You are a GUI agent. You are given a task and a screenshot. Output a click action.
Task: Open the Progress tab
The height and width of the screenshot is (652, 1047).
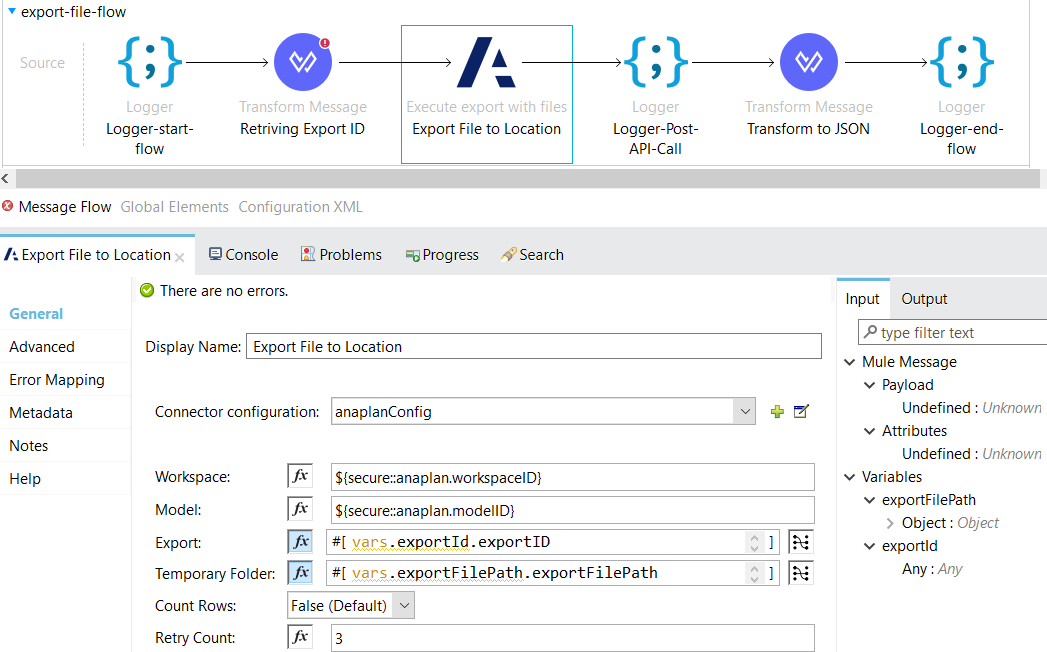[442, 255]
